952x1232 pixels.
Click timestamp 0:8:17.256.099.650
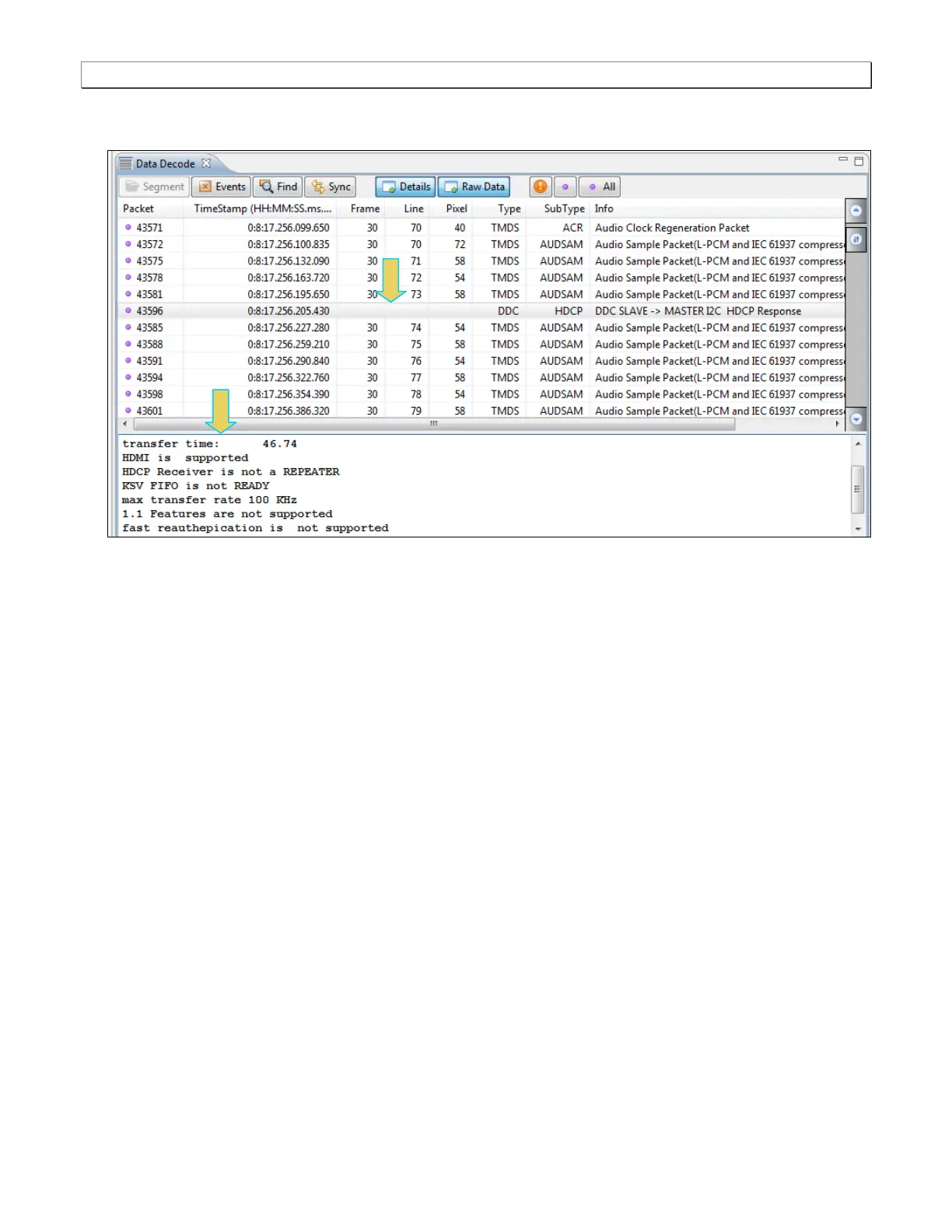click(x=289, y=228)
